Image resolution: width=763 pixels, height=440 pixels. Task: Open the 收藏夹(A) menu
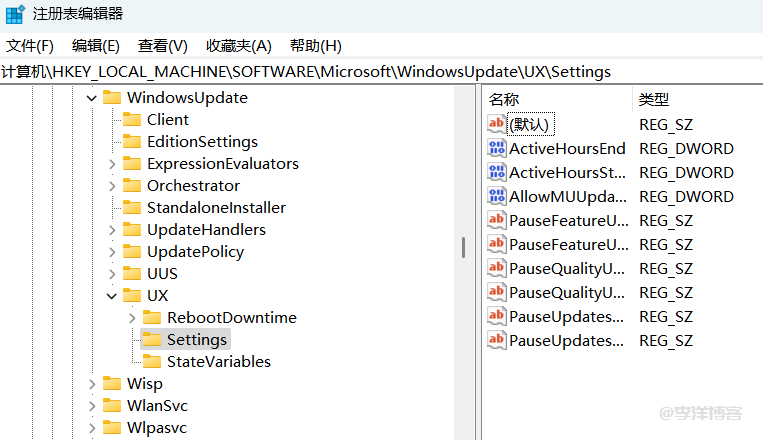click(238, 46)
